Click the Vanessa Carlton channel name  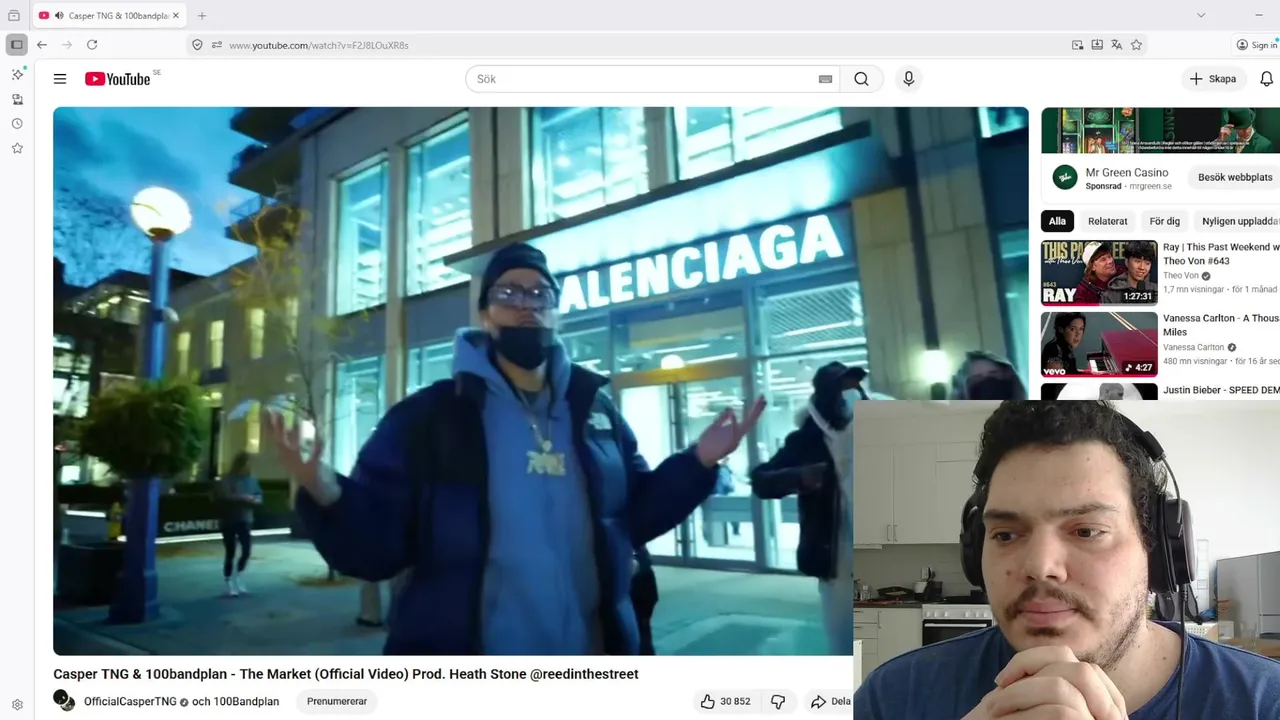1193,347
